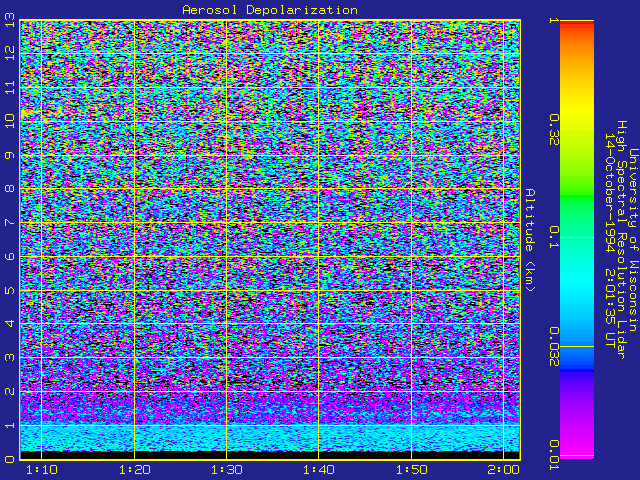Click the black band at plot bottom
The height and width of the screenshot is (480, 640).
pos(270,455)
